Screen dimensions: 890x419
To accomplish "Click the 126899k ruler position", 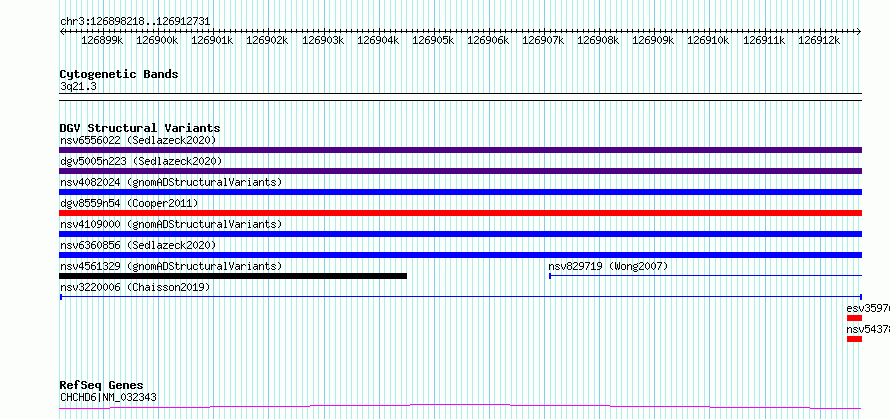I will coord(102,41).
